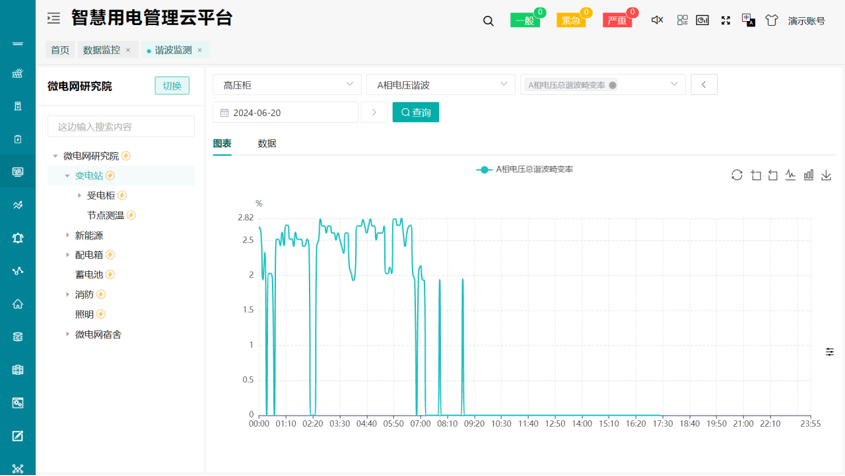Switch chart to line view
The height and width of the screenshot is (476, 845).
click(790, 175)
